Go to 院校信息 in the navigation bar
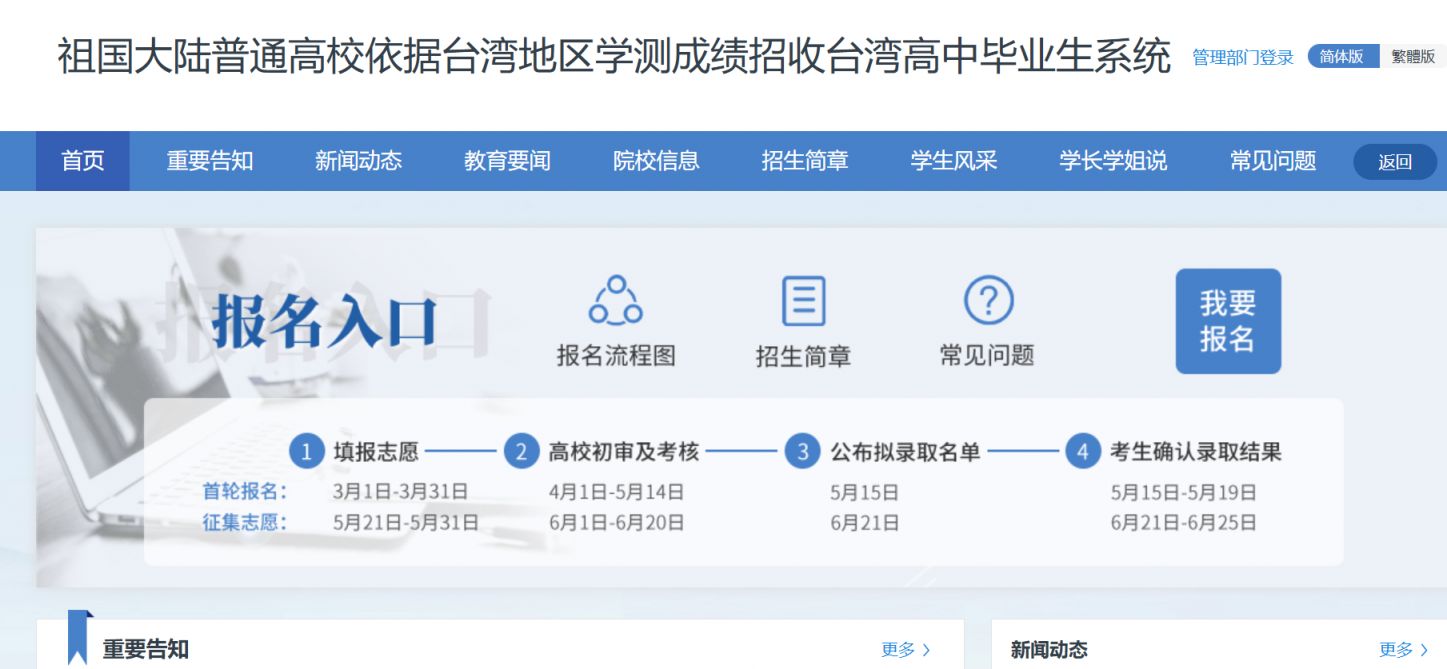The width and height of the screenshot is (1447, 669). [x=656, y=161]
